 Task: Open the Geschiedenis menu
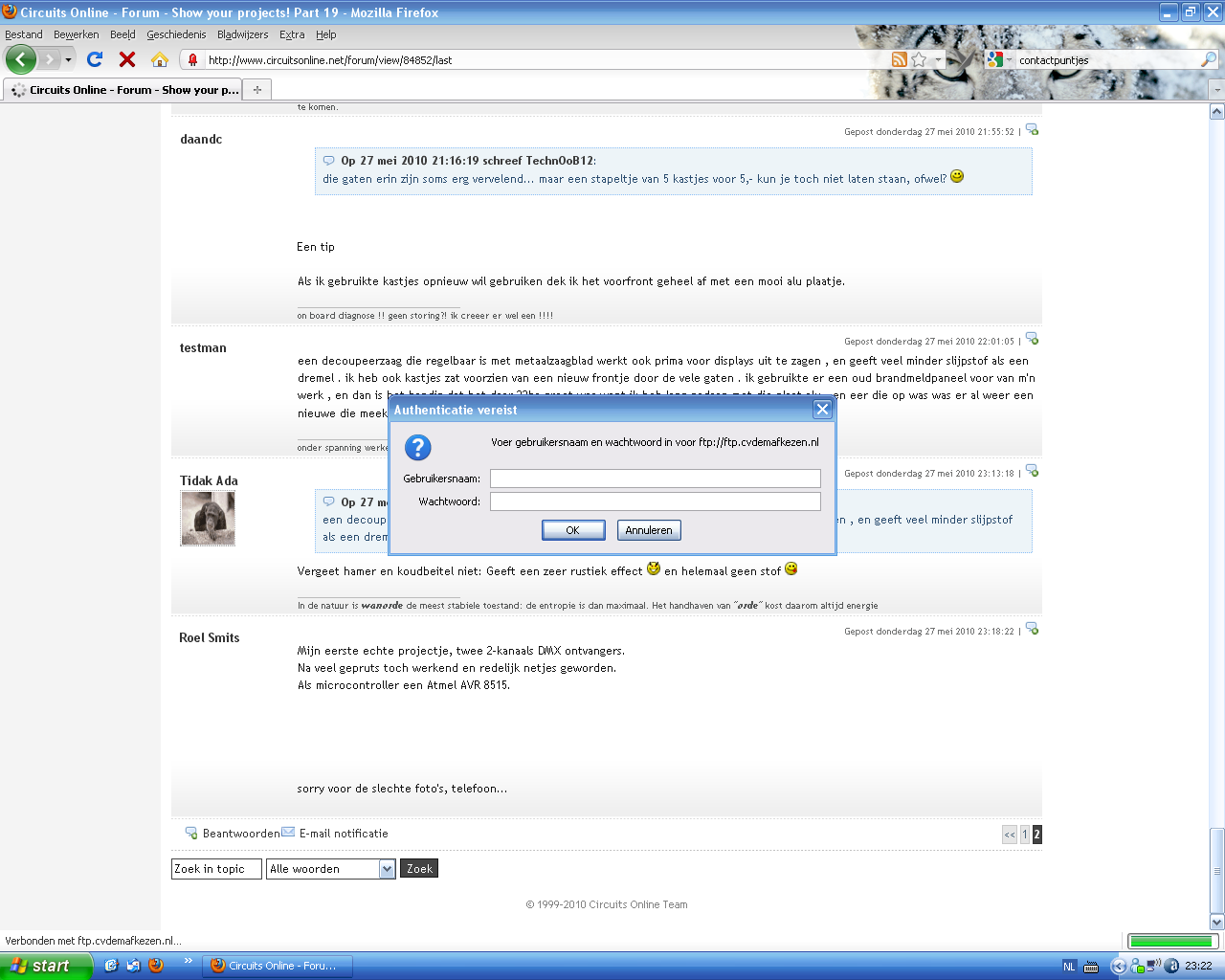pyautogui.click(x=176, y=34)
